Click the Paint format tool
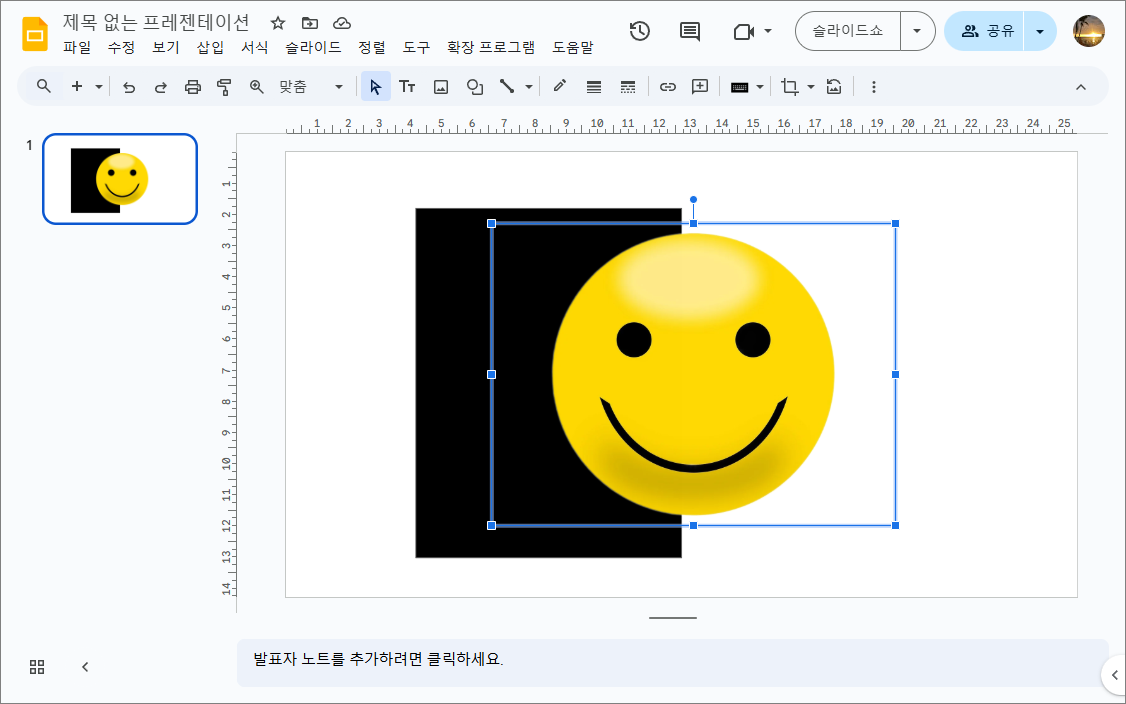This screenshot has width=1126, height=704. pyautogui.click(x=225, y=87)
